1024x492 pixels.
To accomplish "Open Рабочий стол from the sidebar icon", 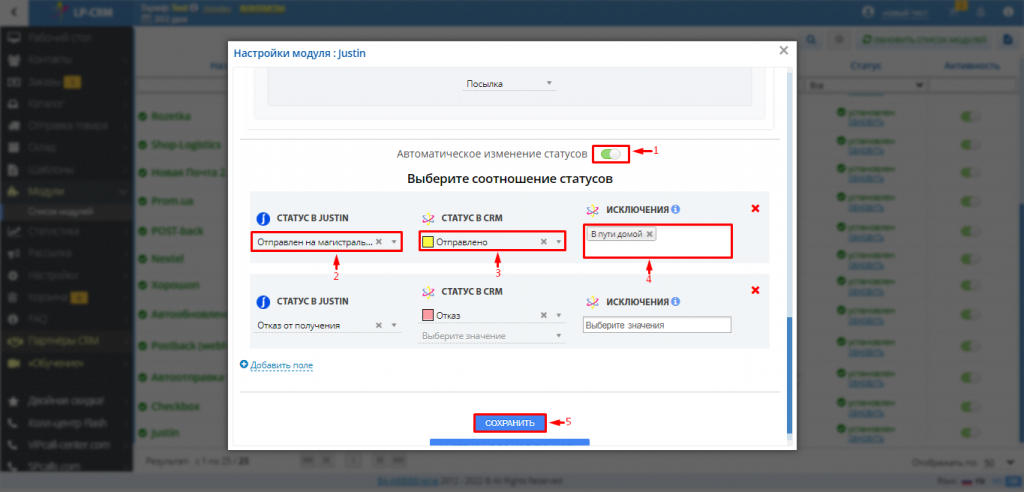I will (12, 37).
